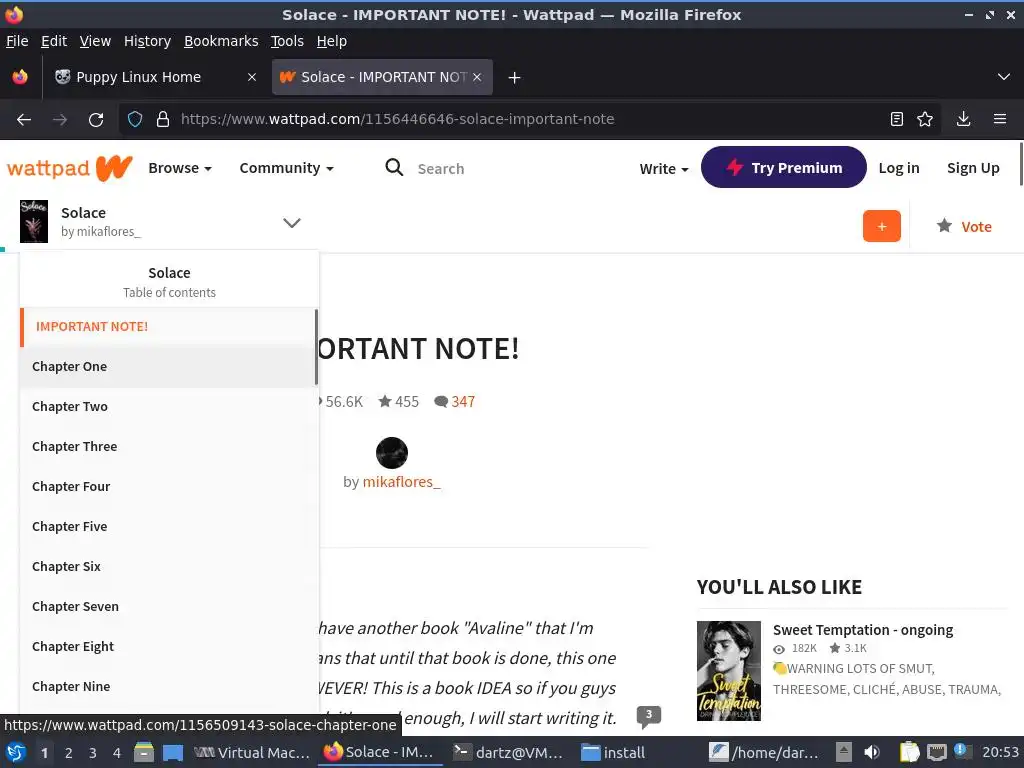Open the Firefox hamburger application menu

1000,119
